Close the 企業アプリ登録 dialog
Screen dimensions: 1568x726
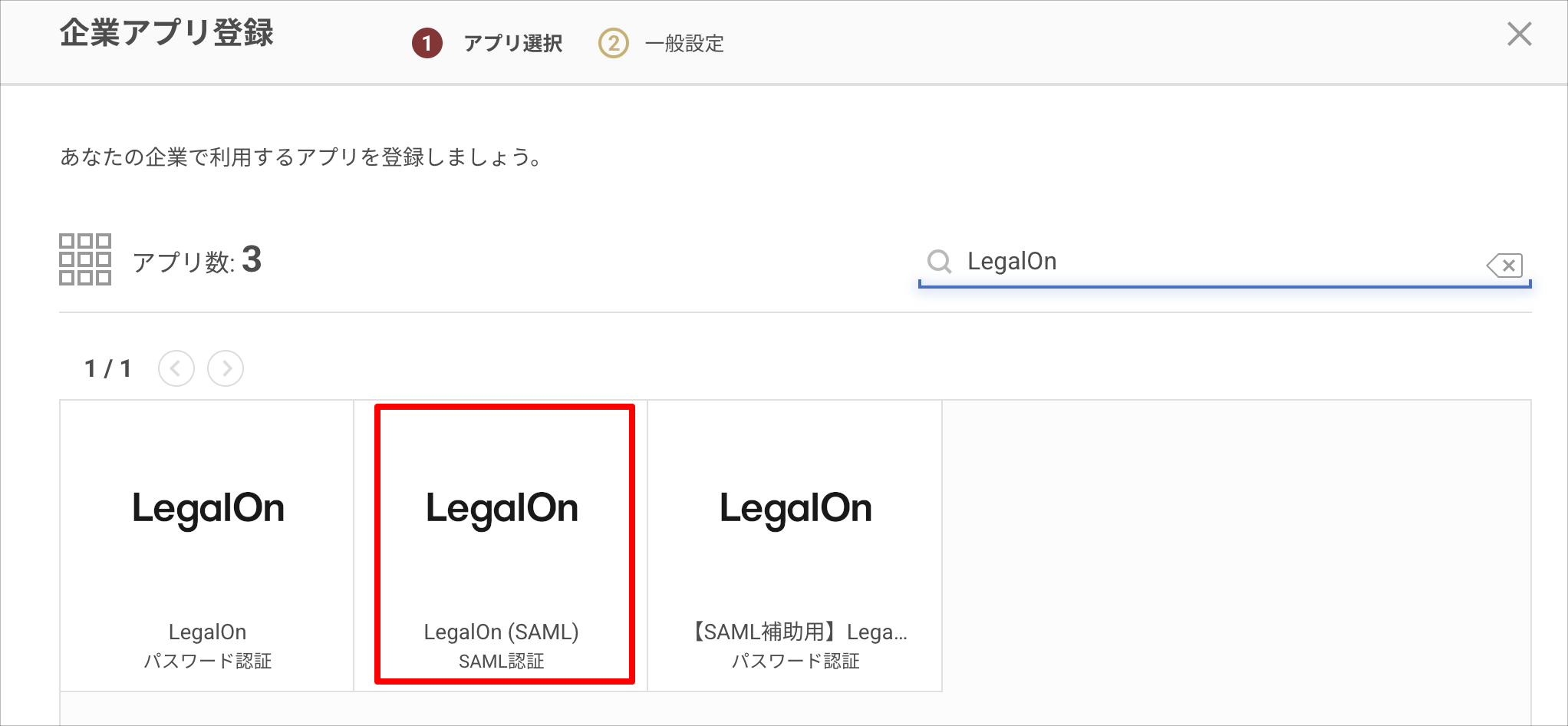pyautogui.click(x=1519, y=34)
